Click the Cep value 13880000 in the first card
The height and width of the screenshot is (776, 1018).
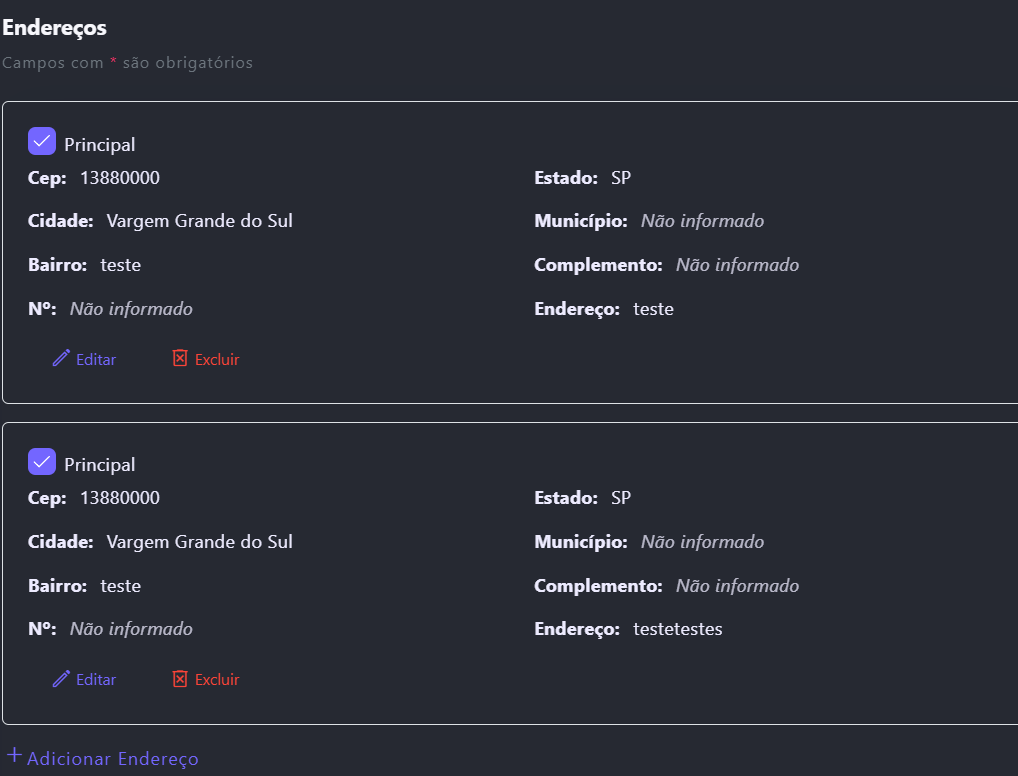click(120, 178)
